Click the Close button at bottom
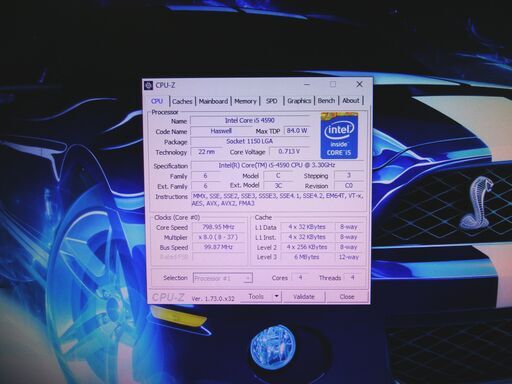The image size is (512, 384). pyautogui.click(x=347, y=296)
